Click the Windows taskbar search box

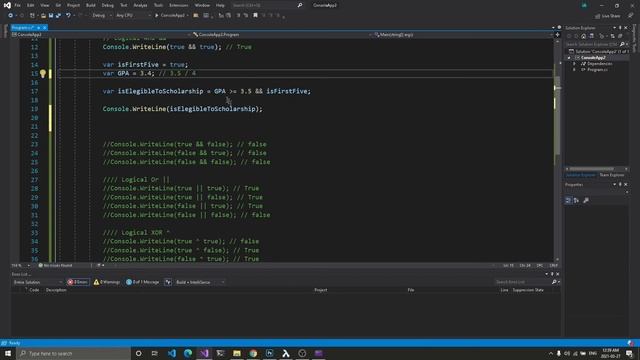[x=74, y=353]
